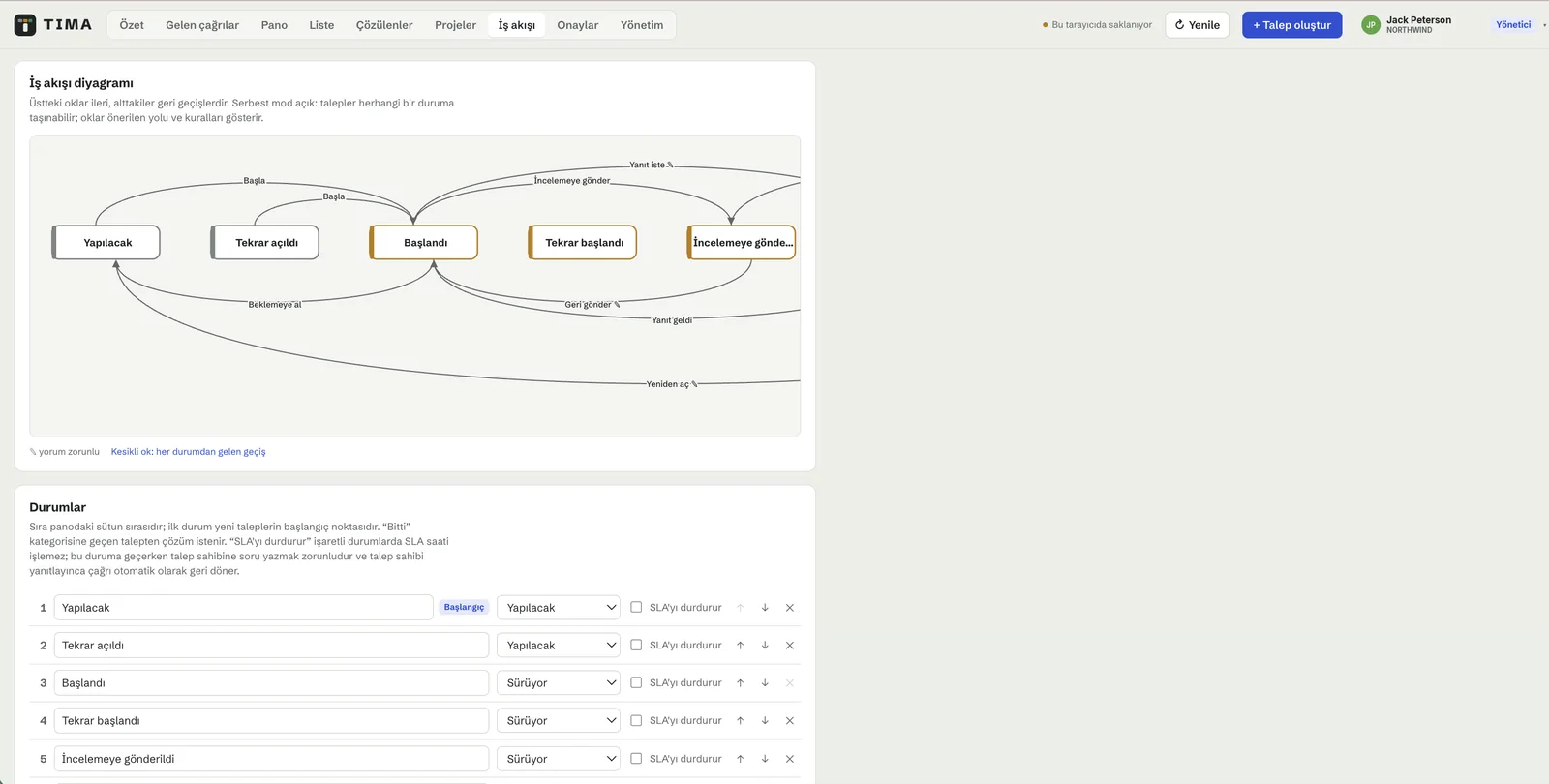Open category dropdown for Tekrar başlandı
This screenshot has width=1549, height=784.
[559, 721]
